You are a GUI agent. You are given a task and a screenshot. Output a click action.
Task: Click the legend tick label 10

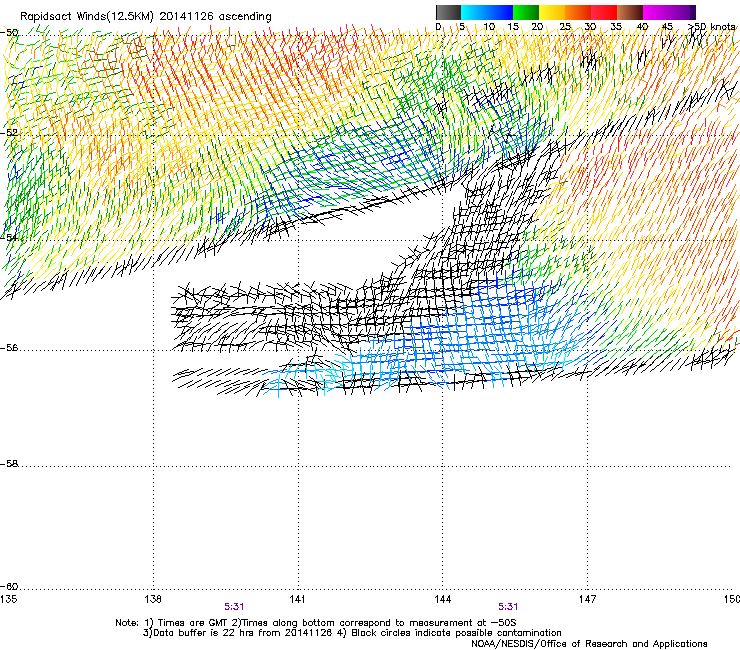point(489,26)
